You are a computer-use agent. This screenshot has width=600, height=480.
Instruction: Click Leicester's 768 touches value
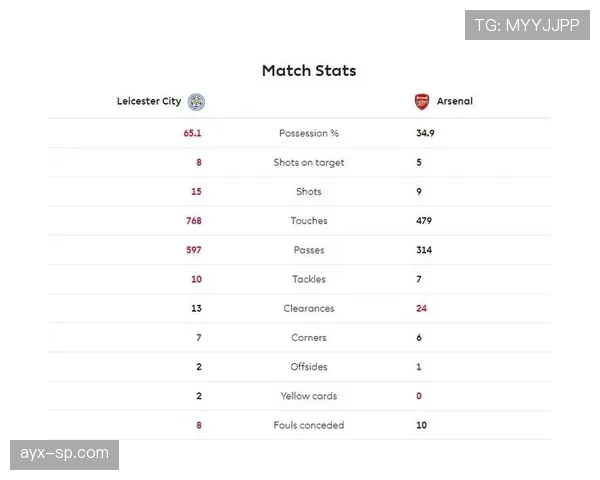193,221
